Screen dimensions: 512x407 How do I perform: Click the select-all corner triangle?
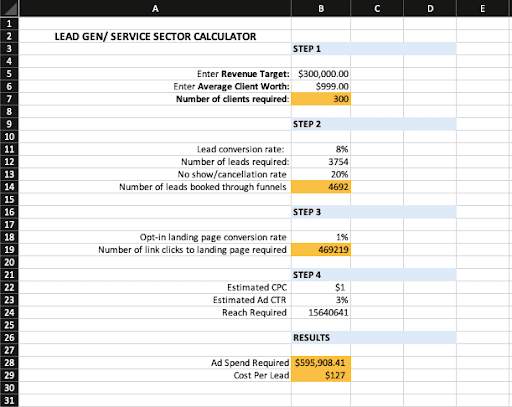tap(9, 8)
